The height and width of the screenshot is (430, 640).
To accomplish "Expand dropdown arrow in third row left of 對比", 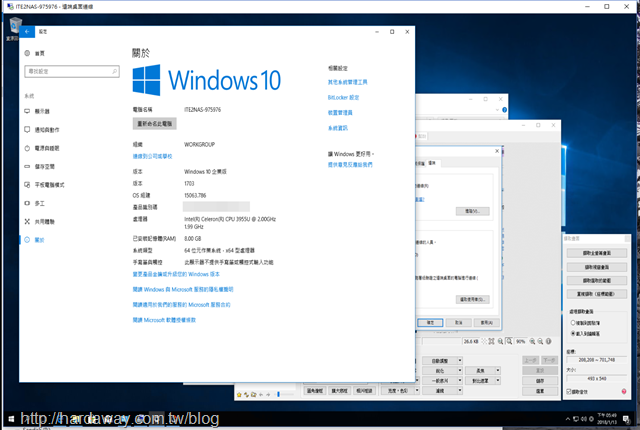I will 460,380.
